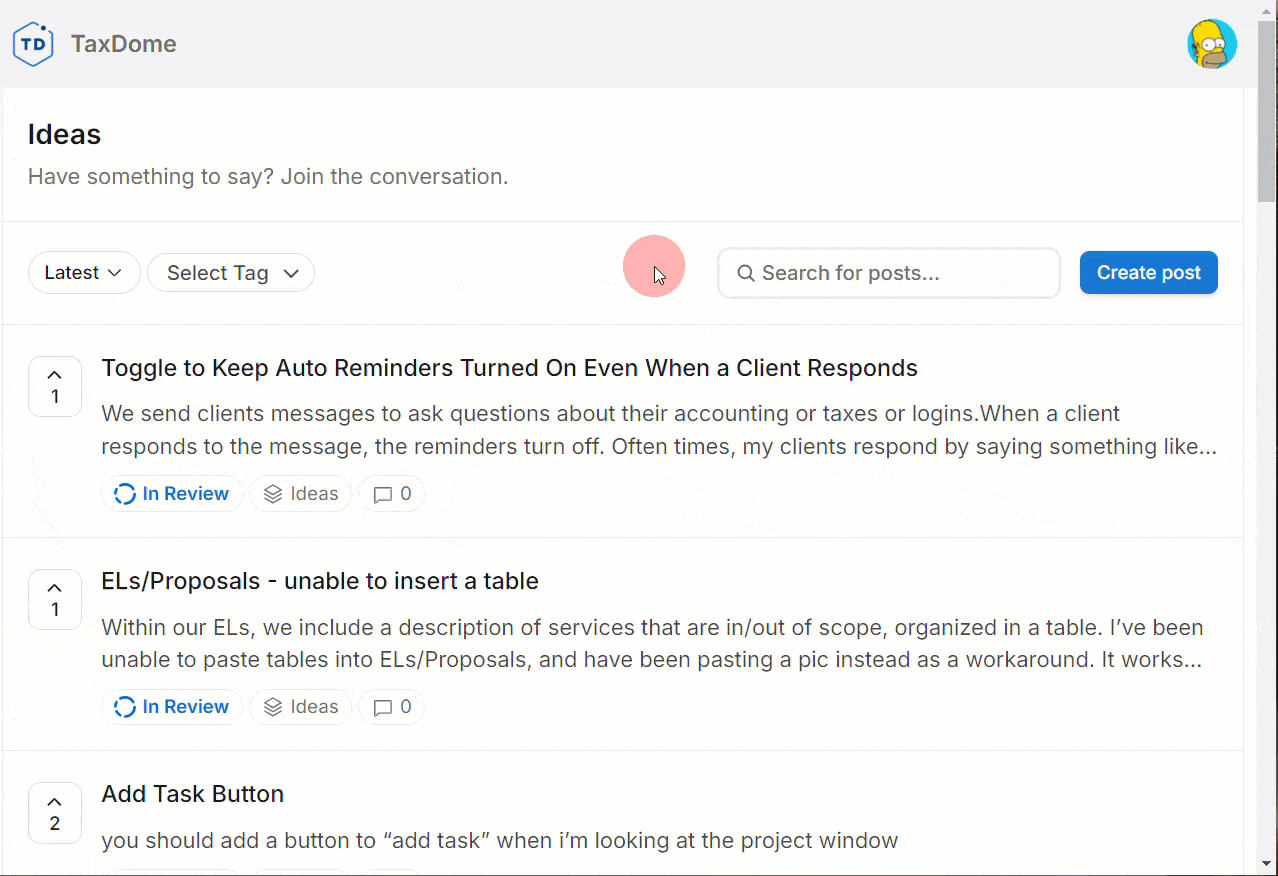
Task: Open the Latest sort dropdown
Action: pos(84,273)
